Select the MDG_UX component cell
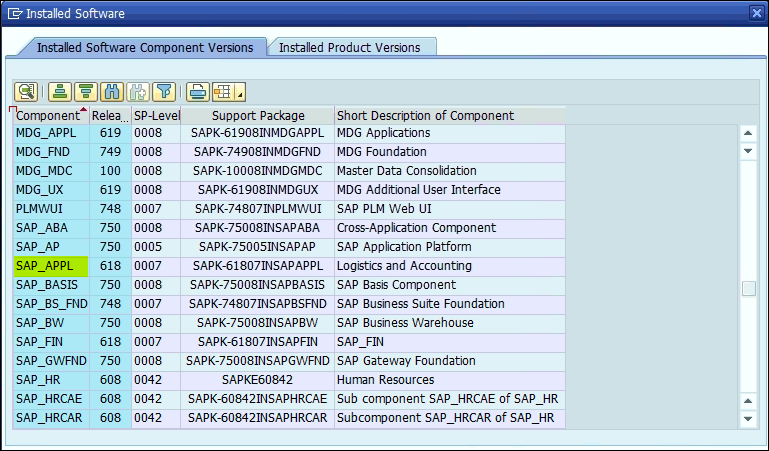The image size is (769, 451). pos(51,190)
